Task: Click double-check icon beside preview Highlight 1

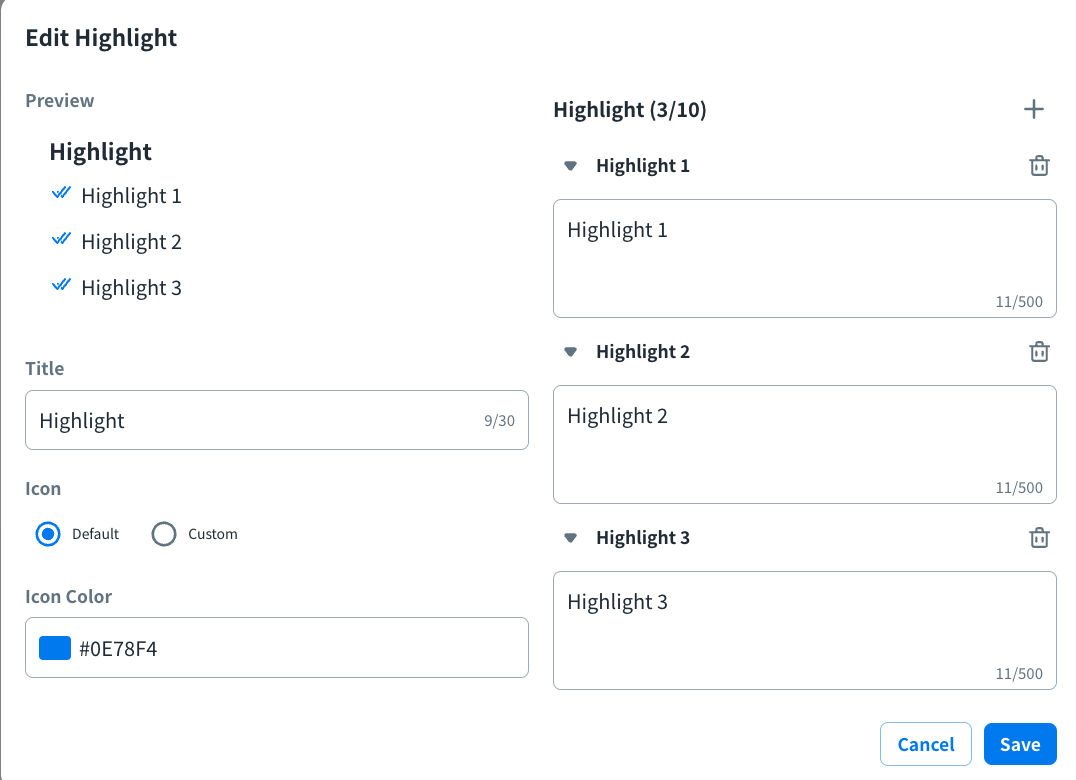Action: (61, 194)
